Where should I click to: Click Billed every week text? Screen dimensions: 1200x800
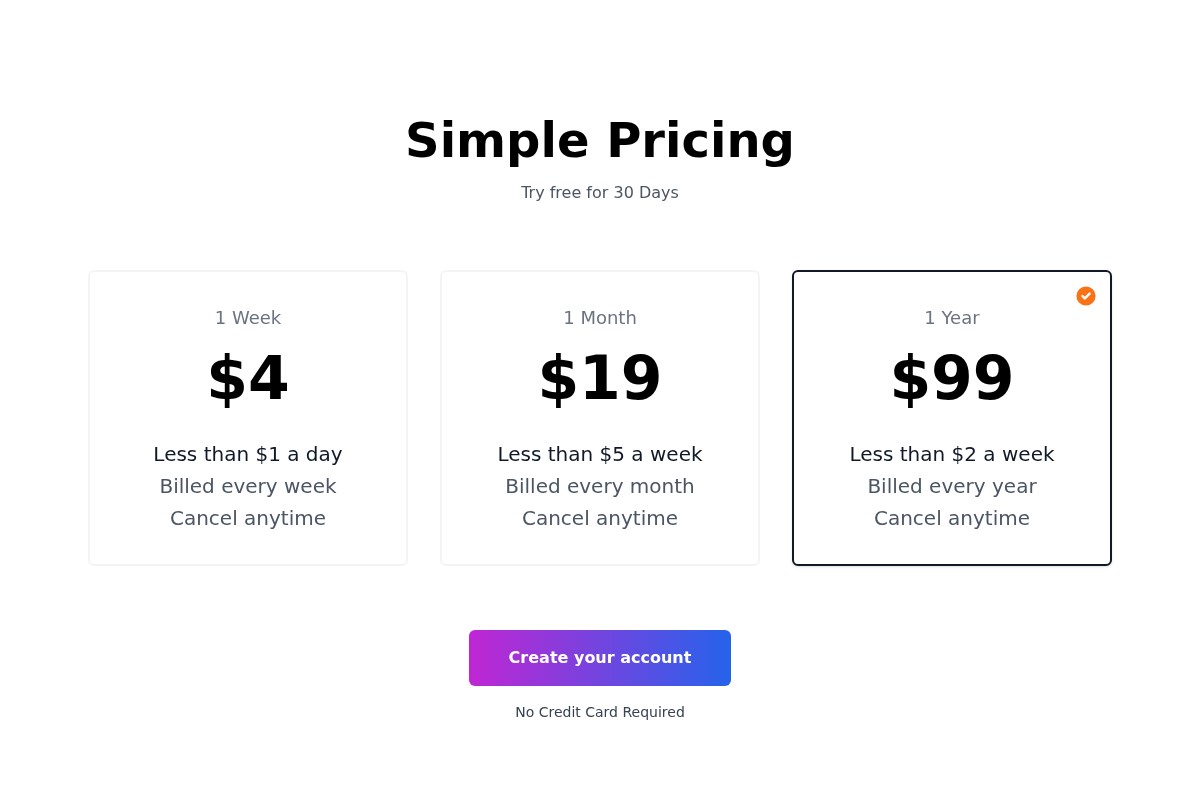pyautogui.click(x=248, y=486)
